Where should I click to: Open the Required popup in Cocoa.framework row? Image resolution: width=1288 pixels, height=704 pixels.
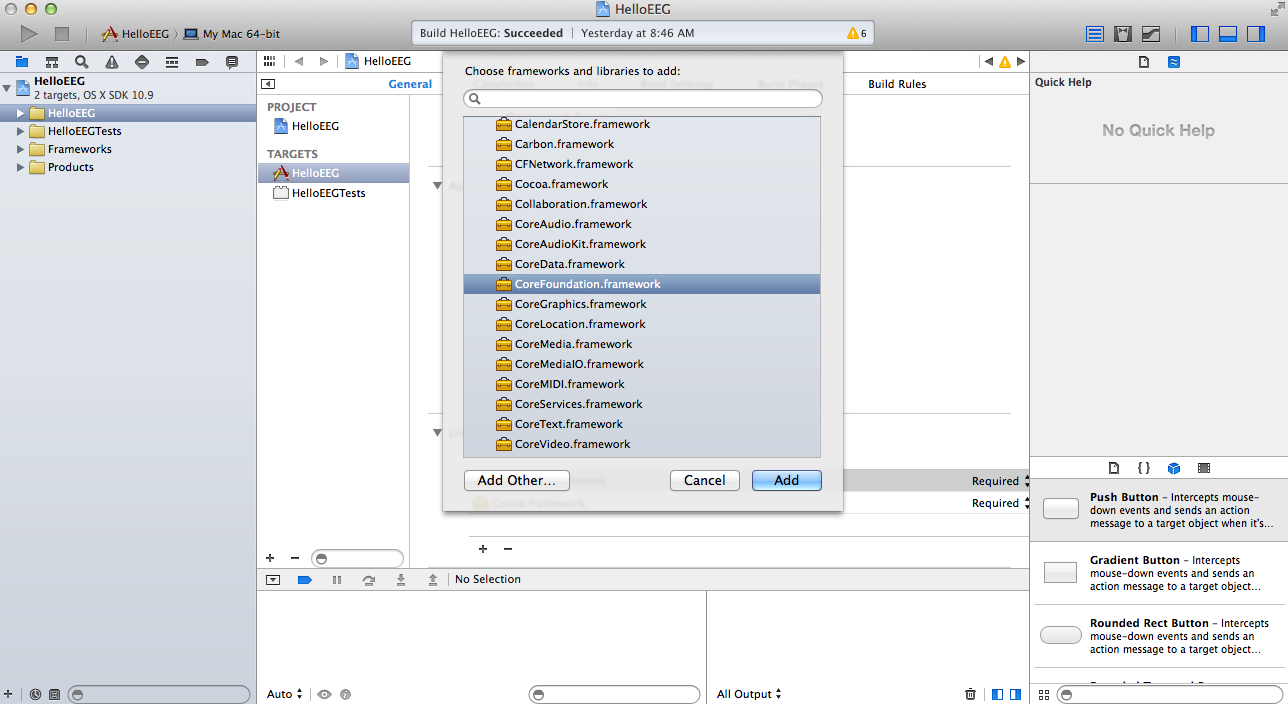tap(1000, 503)
